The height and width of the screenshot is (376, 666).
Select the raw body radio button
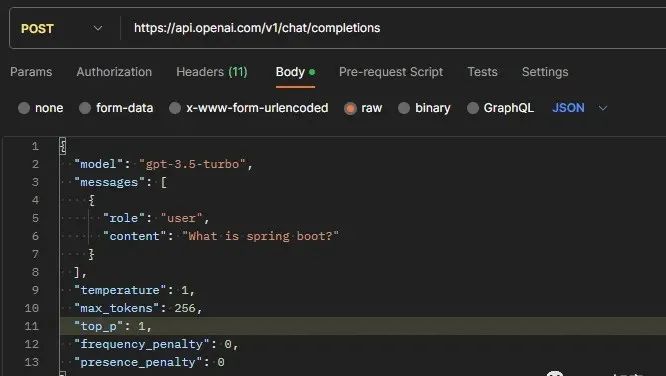pos(350,108)
